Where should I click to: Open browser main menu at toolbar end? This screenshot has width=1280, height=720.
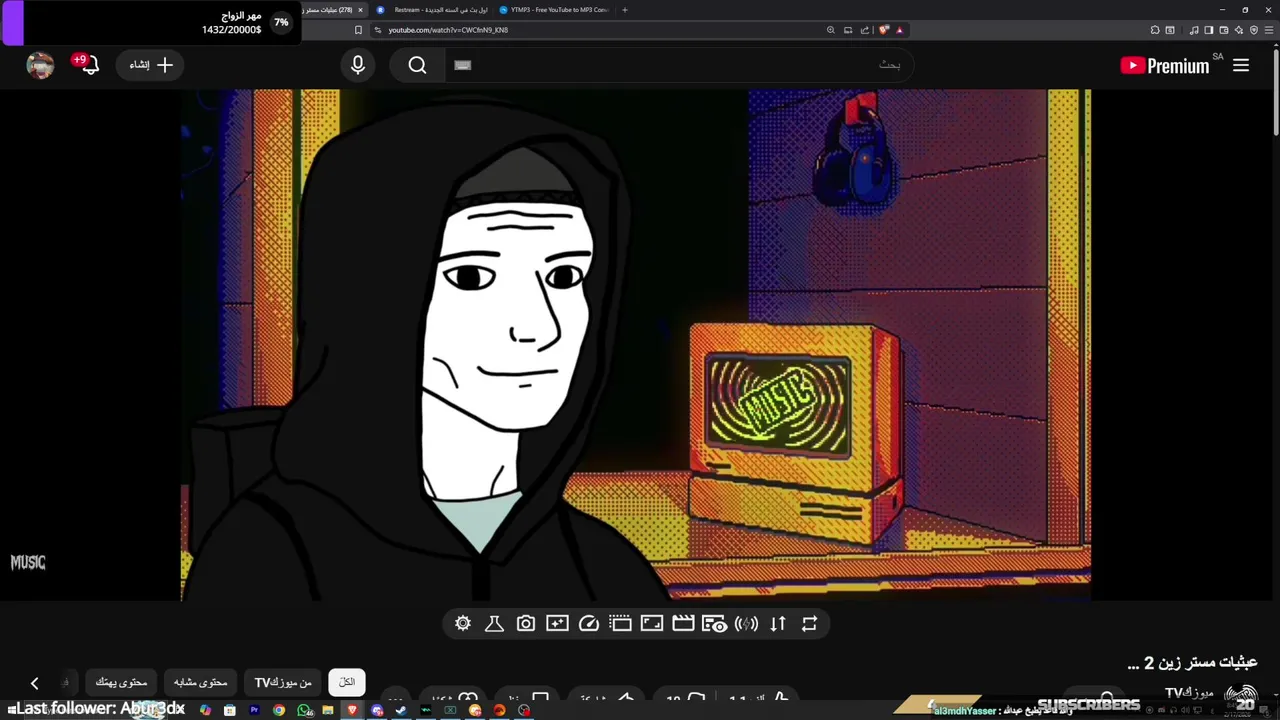[x=1268, y=30]
